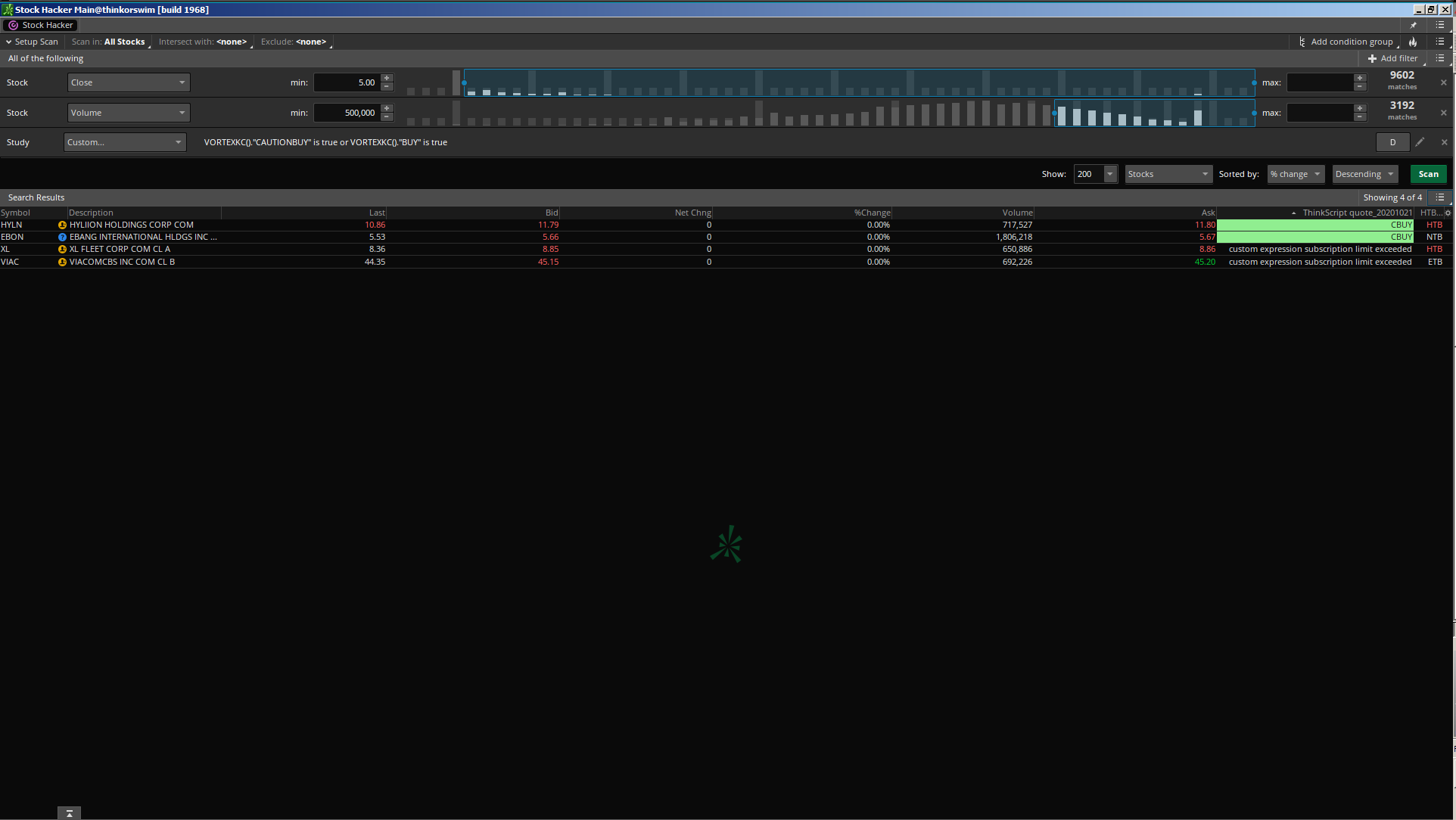Click the EBON info icon in Description

tap(62, 237)
